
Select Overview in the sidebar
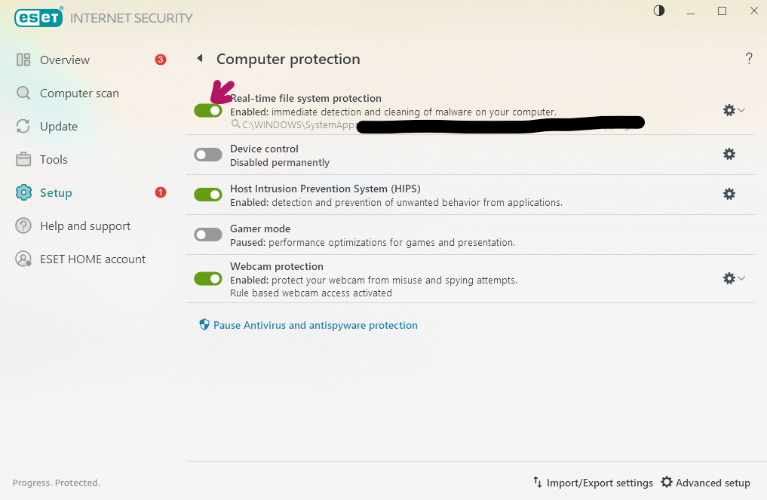point(64,60)
